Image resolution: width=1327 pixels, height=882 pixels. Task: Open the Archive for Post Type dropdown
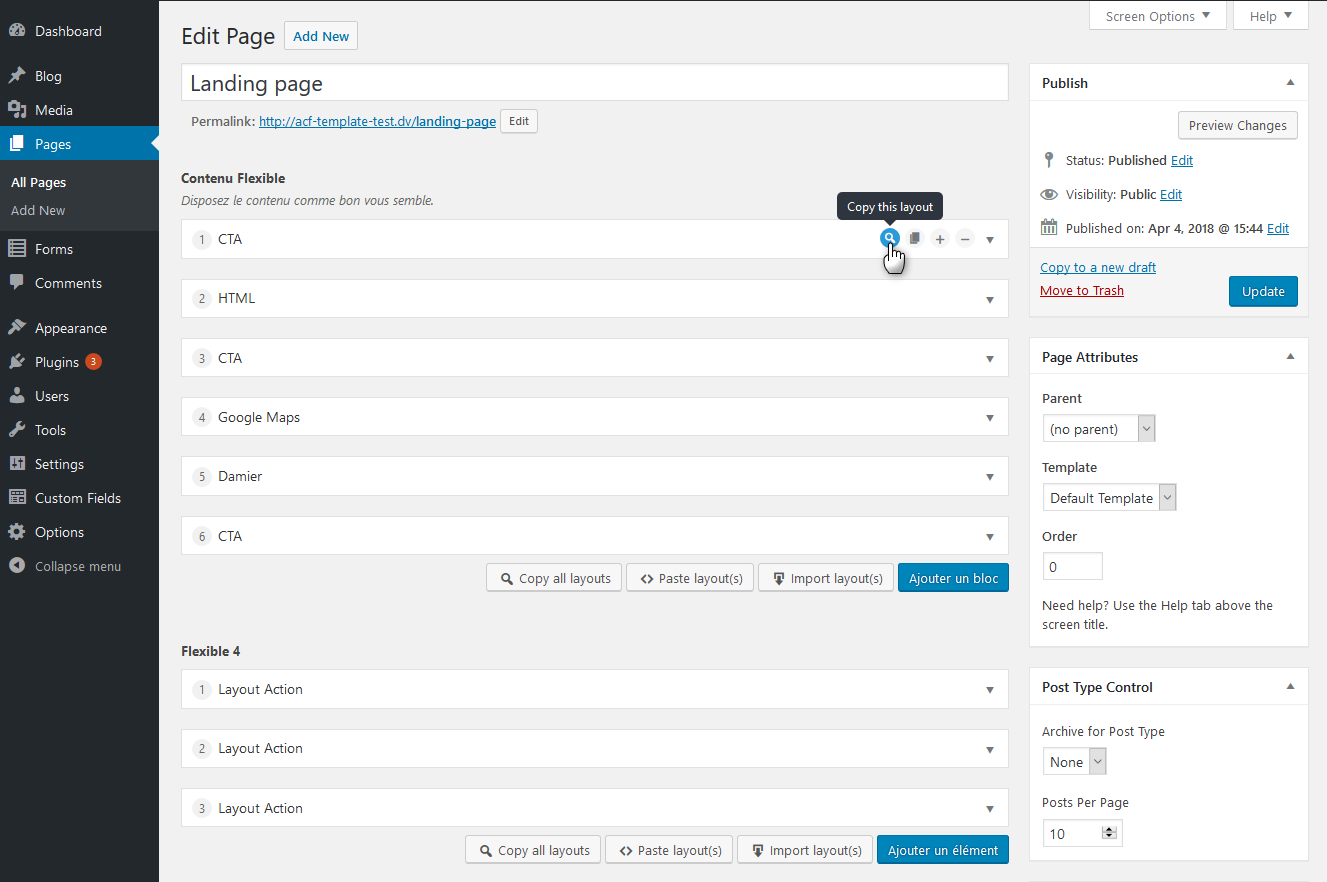pos(1074,762)
